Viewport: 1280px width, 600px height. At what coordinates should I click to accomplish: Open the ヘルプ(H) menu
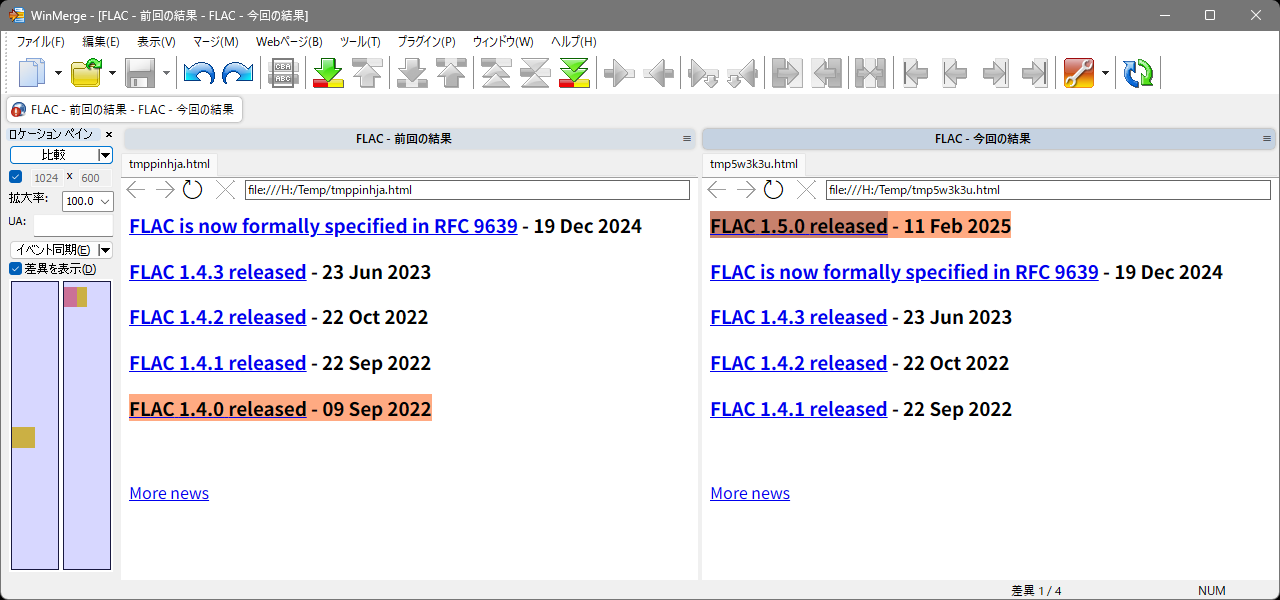pyautogui.click(x=574, y=42)
